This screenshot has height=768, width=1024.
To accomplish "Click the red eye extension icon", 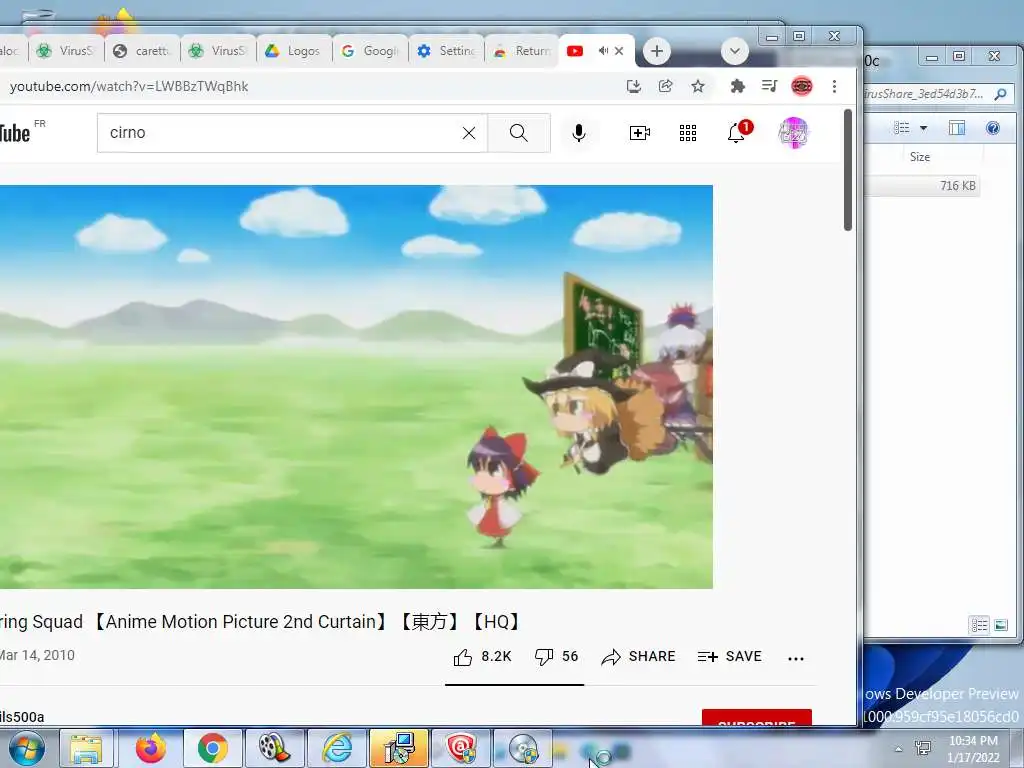I will [x=802, y=86].
